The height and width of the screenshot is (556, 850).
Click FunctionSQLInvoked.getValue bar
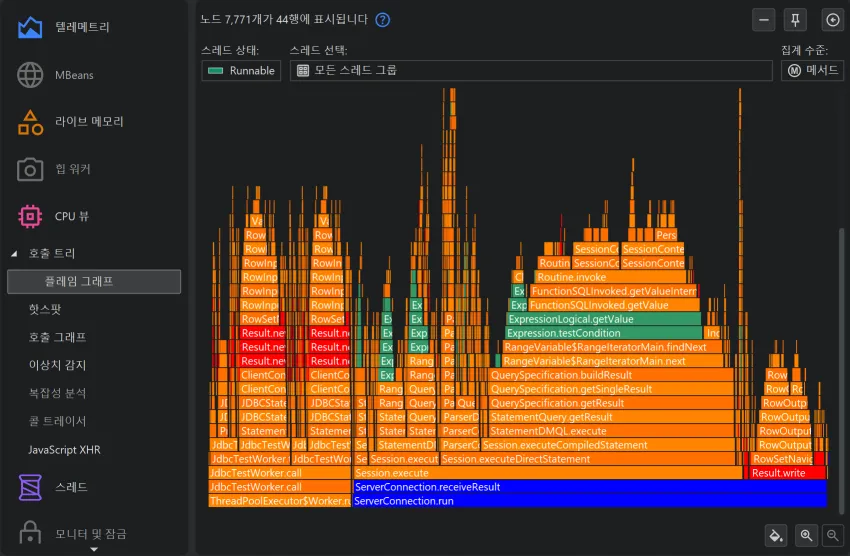point(614,305)
